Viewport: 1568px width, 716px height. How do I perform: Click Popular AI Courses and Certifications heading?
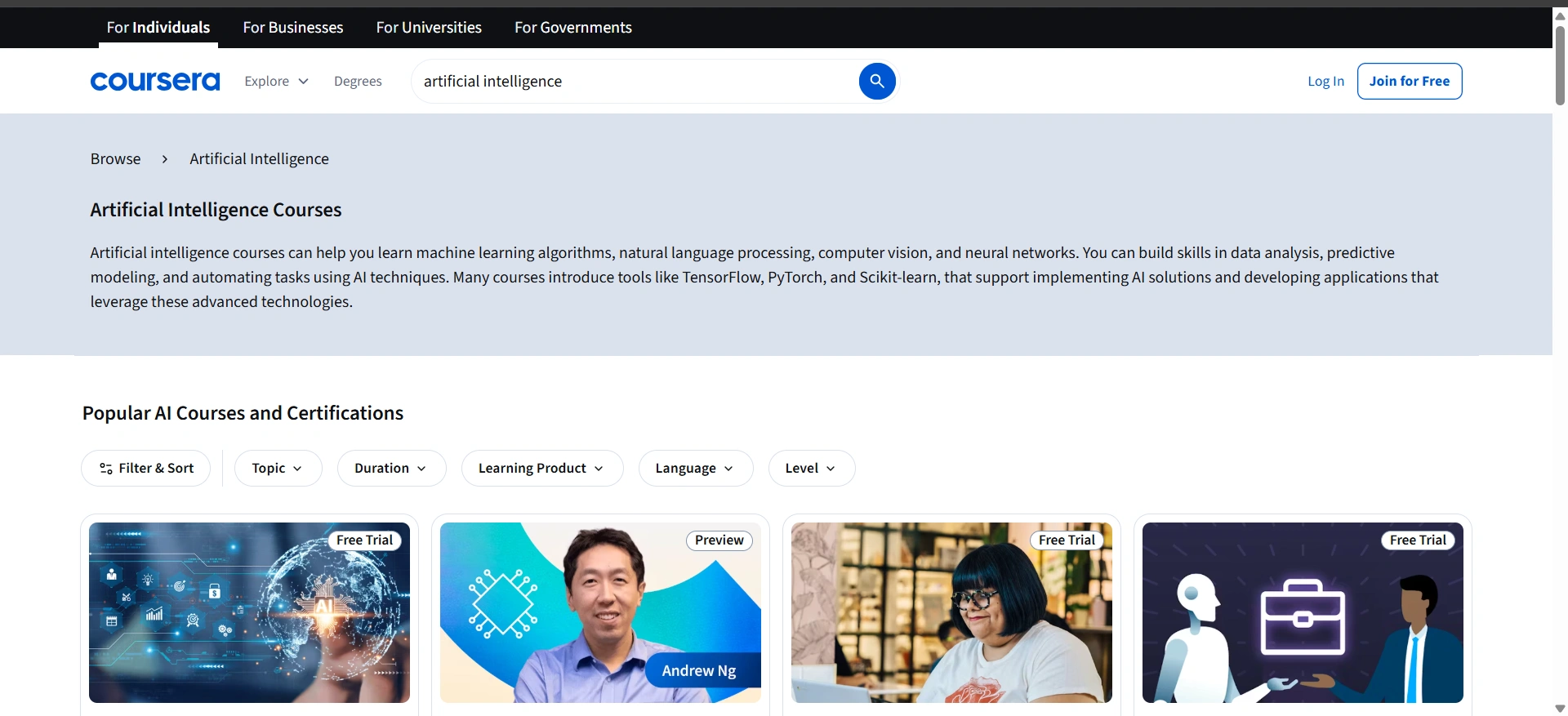[243, 413]
